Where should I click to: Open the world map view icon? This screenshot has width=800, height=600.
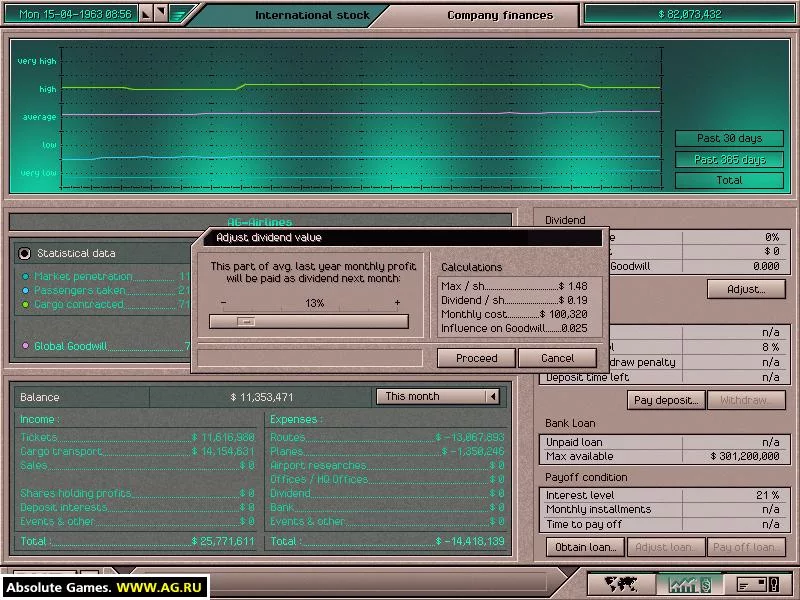click(620, 584)
